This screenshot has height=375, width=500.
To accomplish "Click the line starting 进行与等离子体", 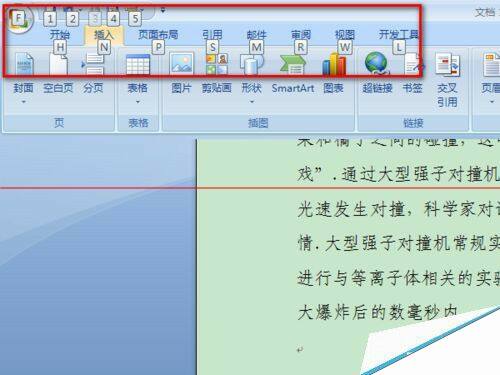I will pos(398,278).
